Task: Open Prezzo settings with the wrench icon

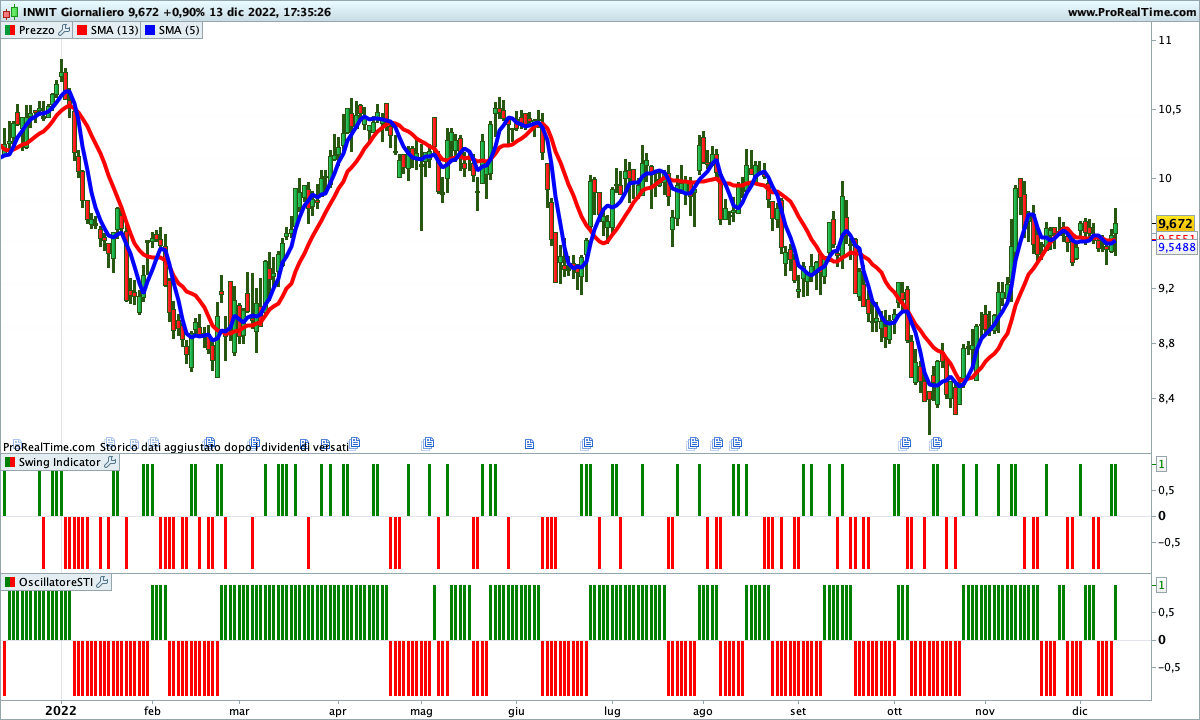Action: (64, 30)
